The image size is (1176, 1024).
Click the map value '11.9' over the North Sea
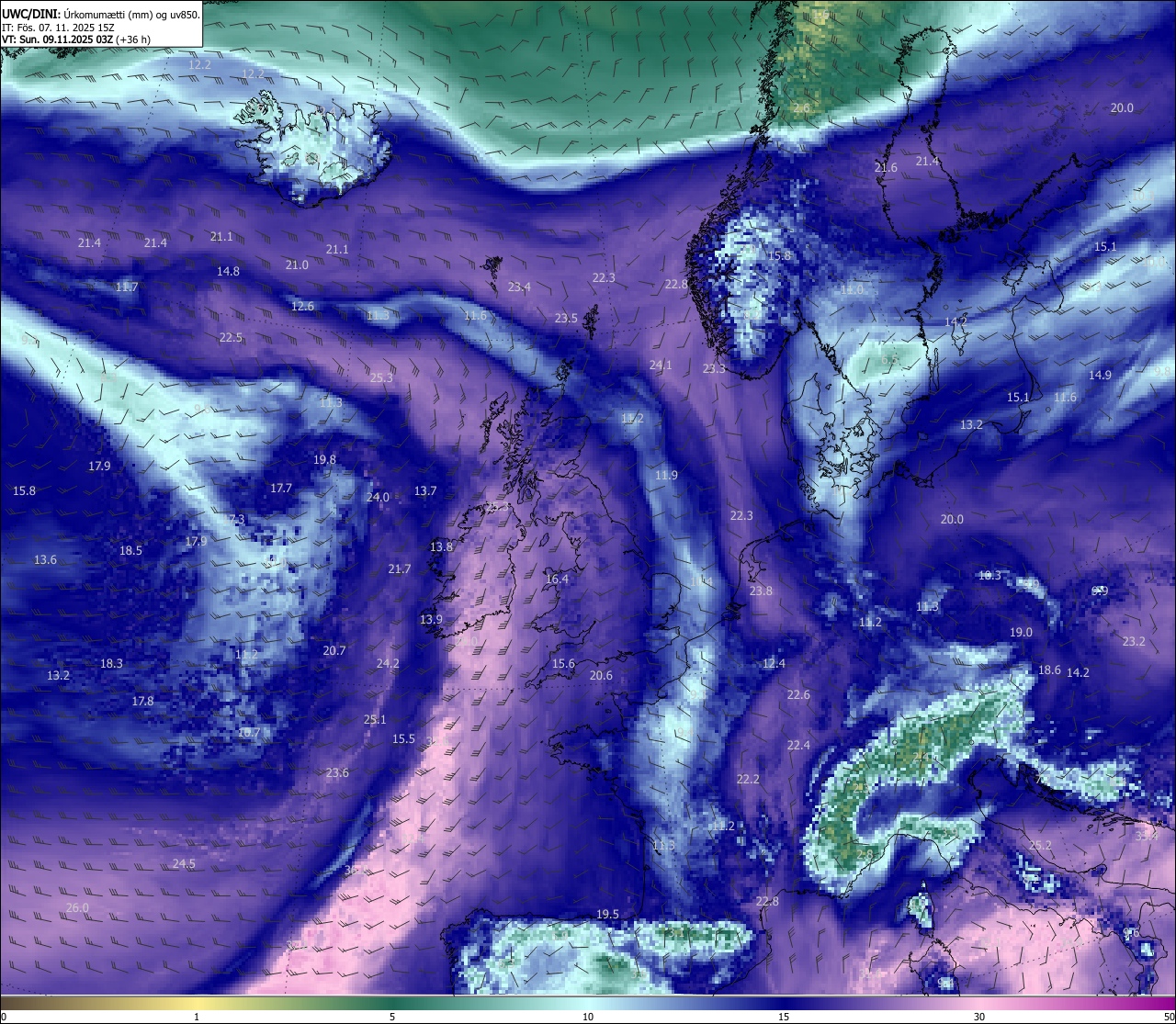point(666,475)
